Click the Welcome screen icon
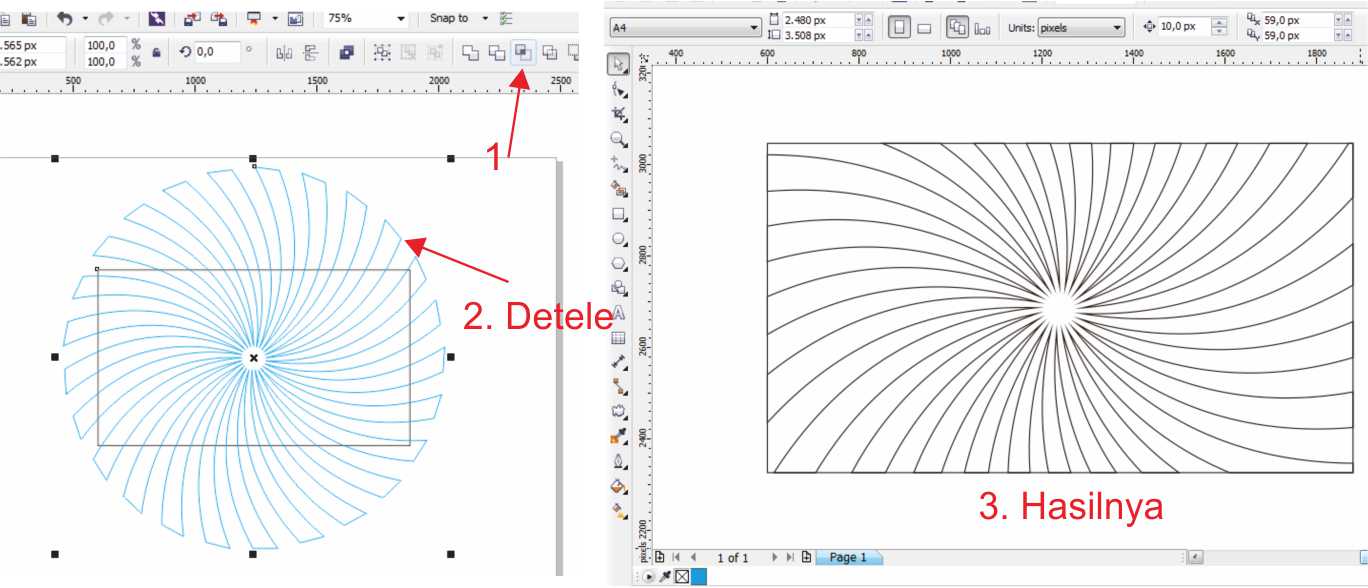The image size is (1368, 588). (x=295, y=19)
